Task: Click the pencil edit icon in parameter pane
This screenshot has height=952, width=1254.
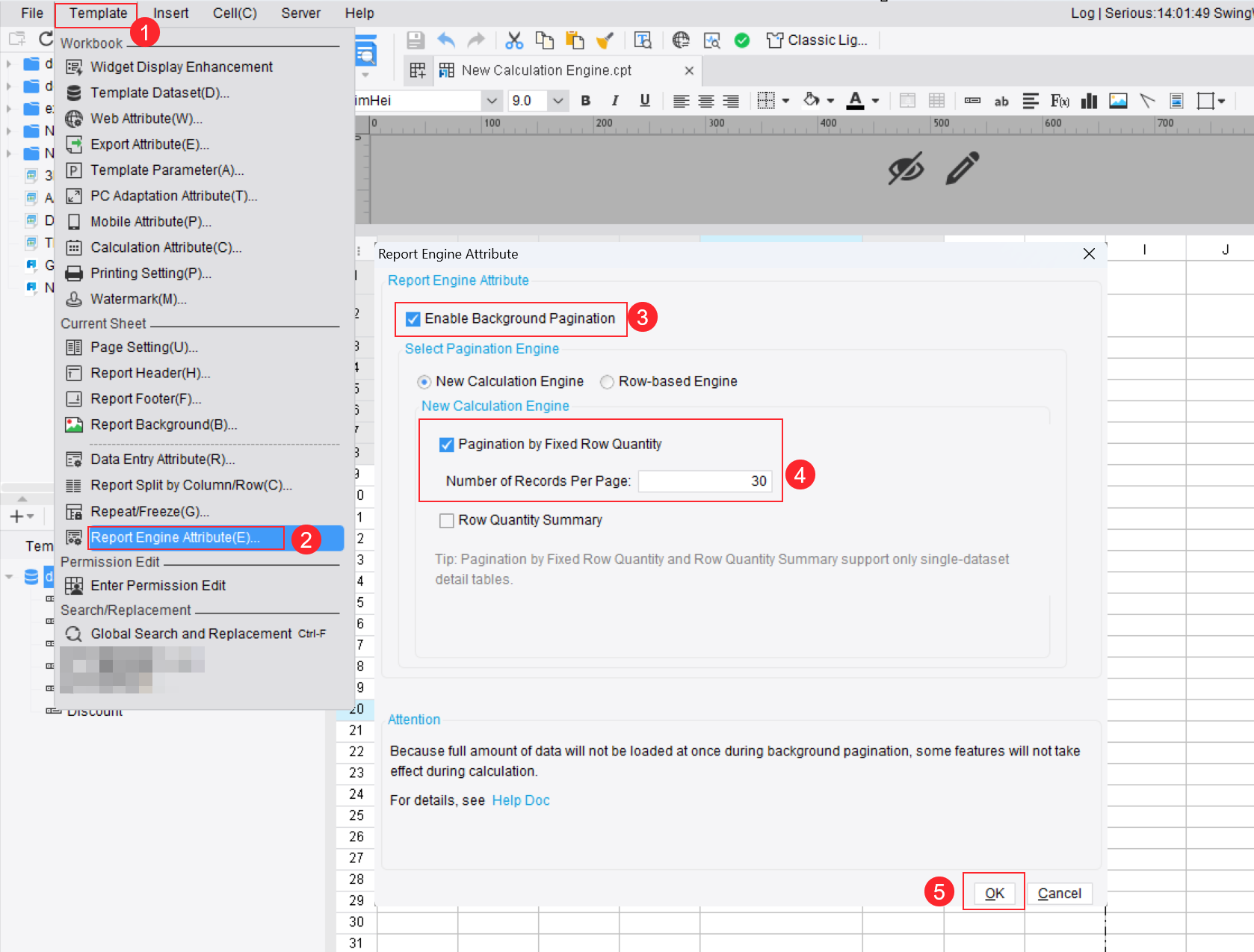Action: coord(963,168)
